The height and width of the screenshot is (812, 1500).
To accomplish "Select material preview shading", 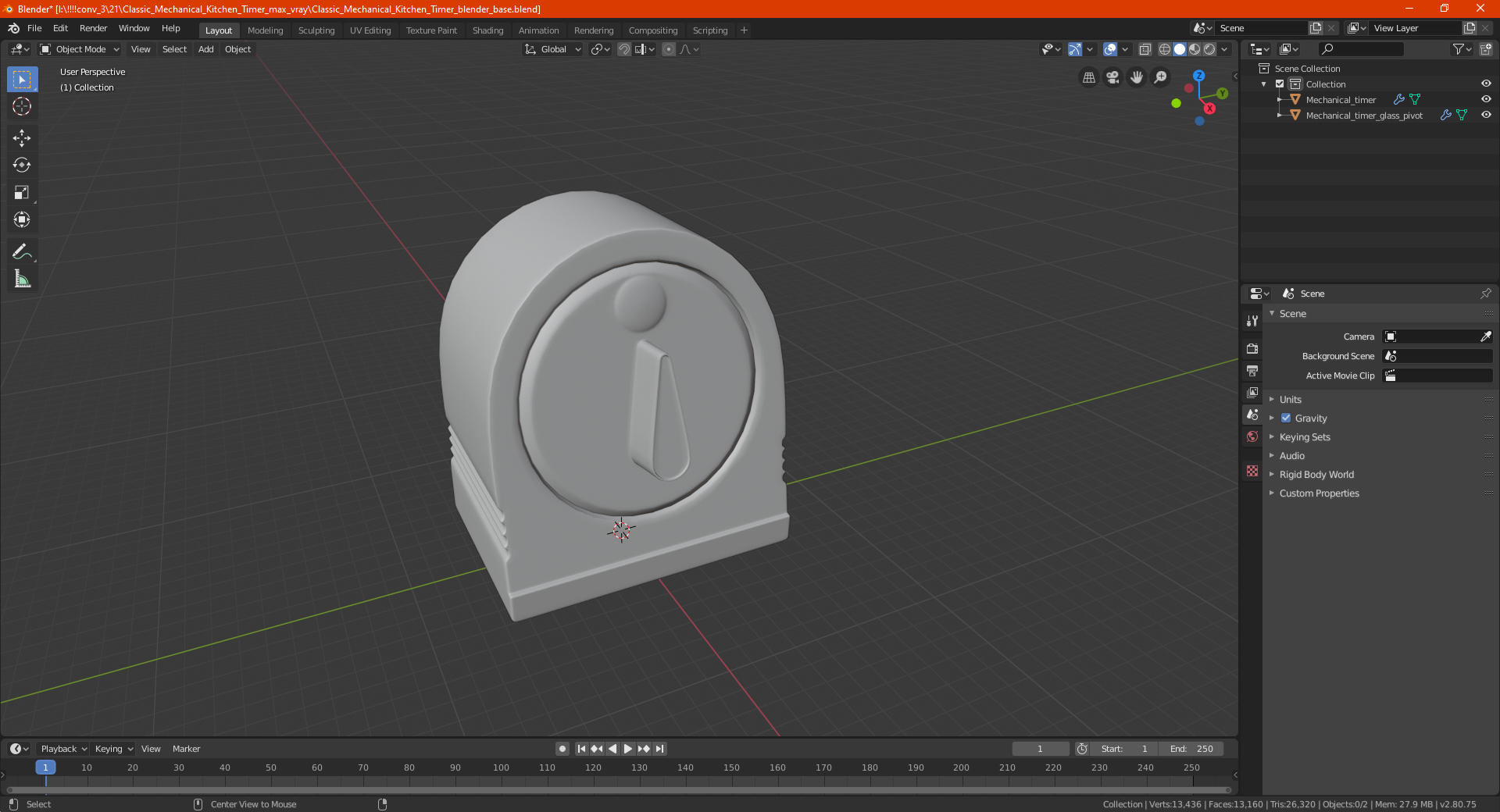I will click(x=1195, y=49).
